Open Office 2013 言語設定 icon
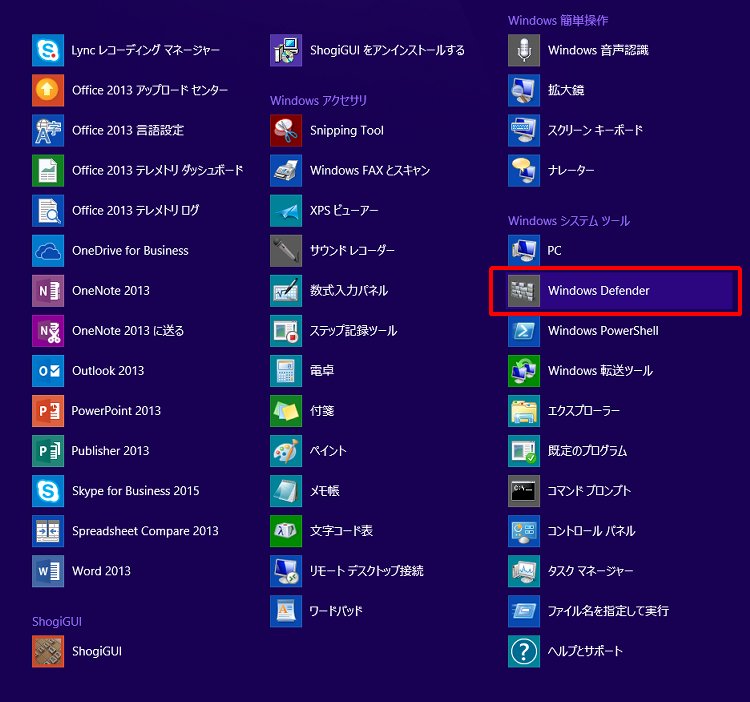 48,130
